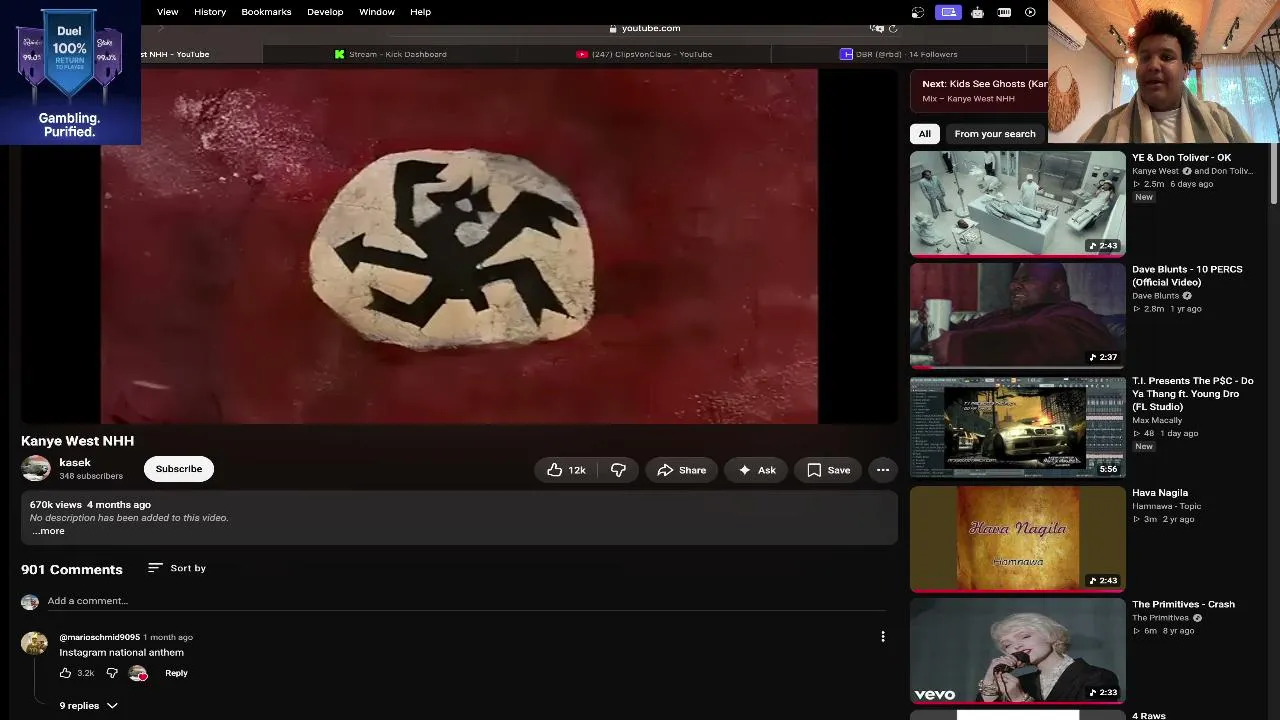Reload the youtube.com page
This screenshot has width=1280, height=720.
point(893,28)
